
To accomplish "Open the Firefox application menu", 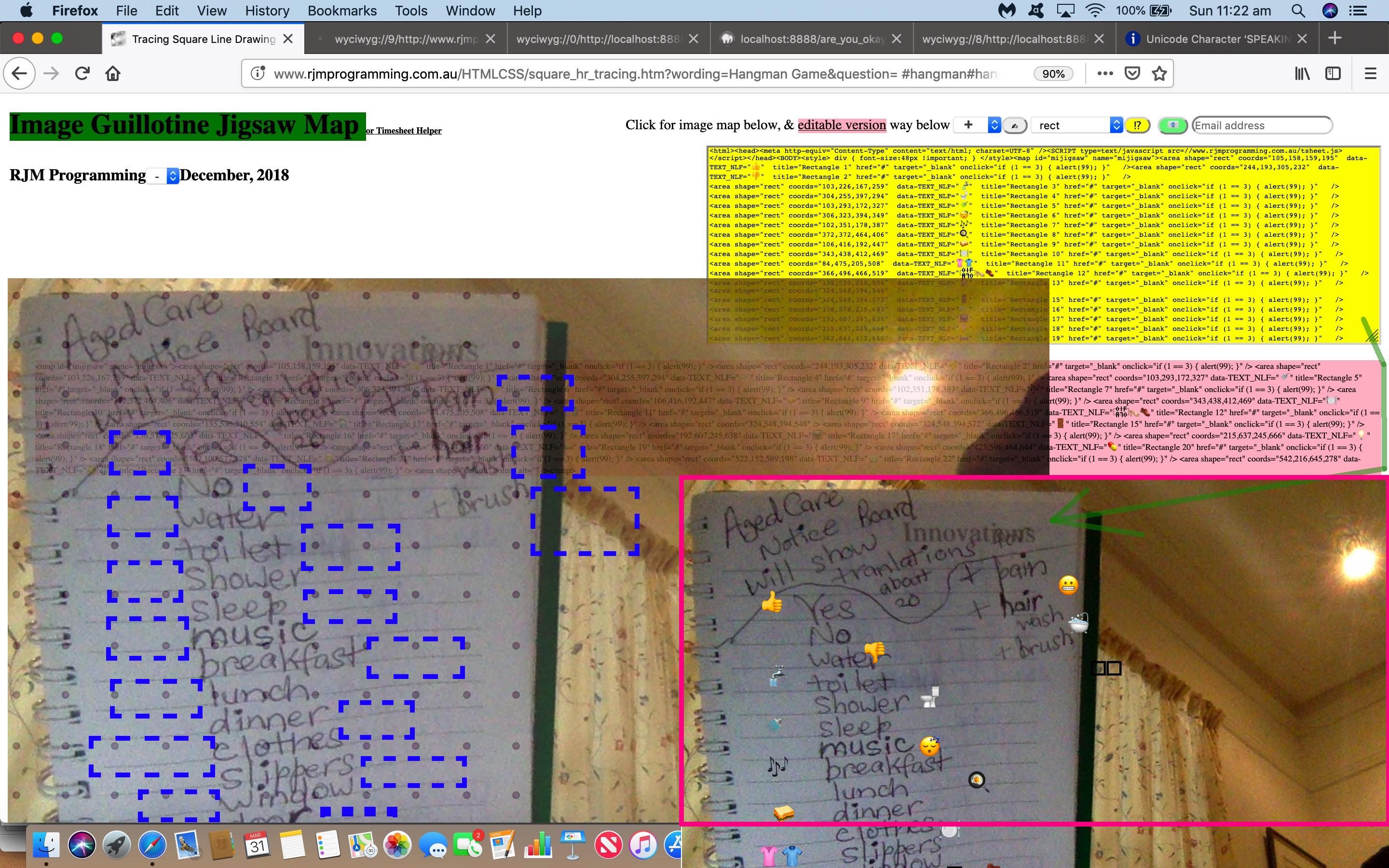I will click(x=75, y=10).
